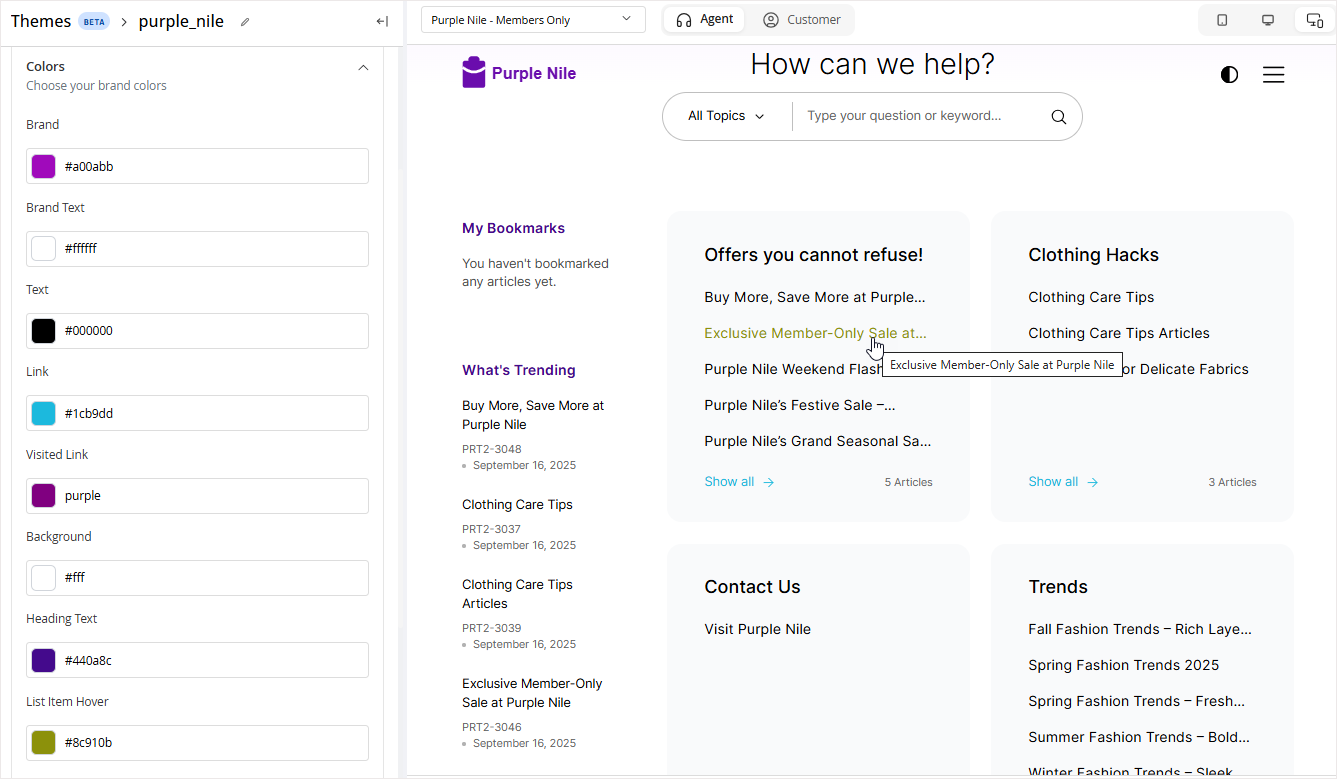The height and width of the screenshot is (779, 1337).
Task: Click the List Item Hover color swatch
Action: tap(43, 743)
